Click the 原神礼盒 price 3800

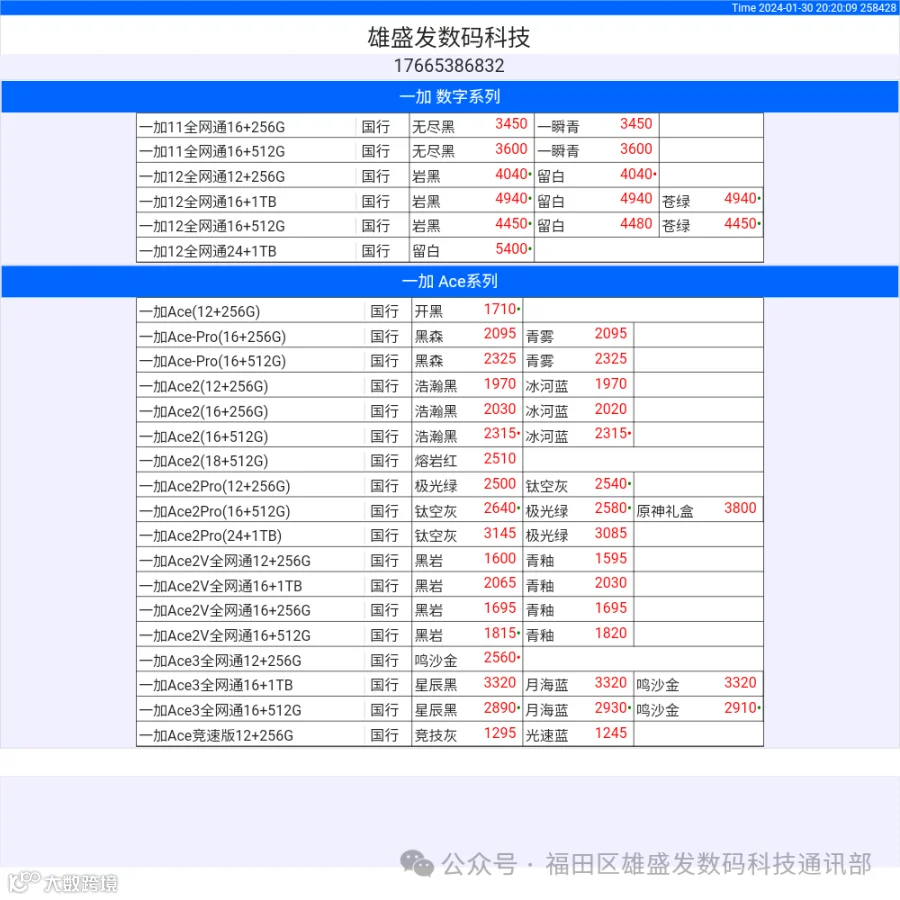[740, 508]
